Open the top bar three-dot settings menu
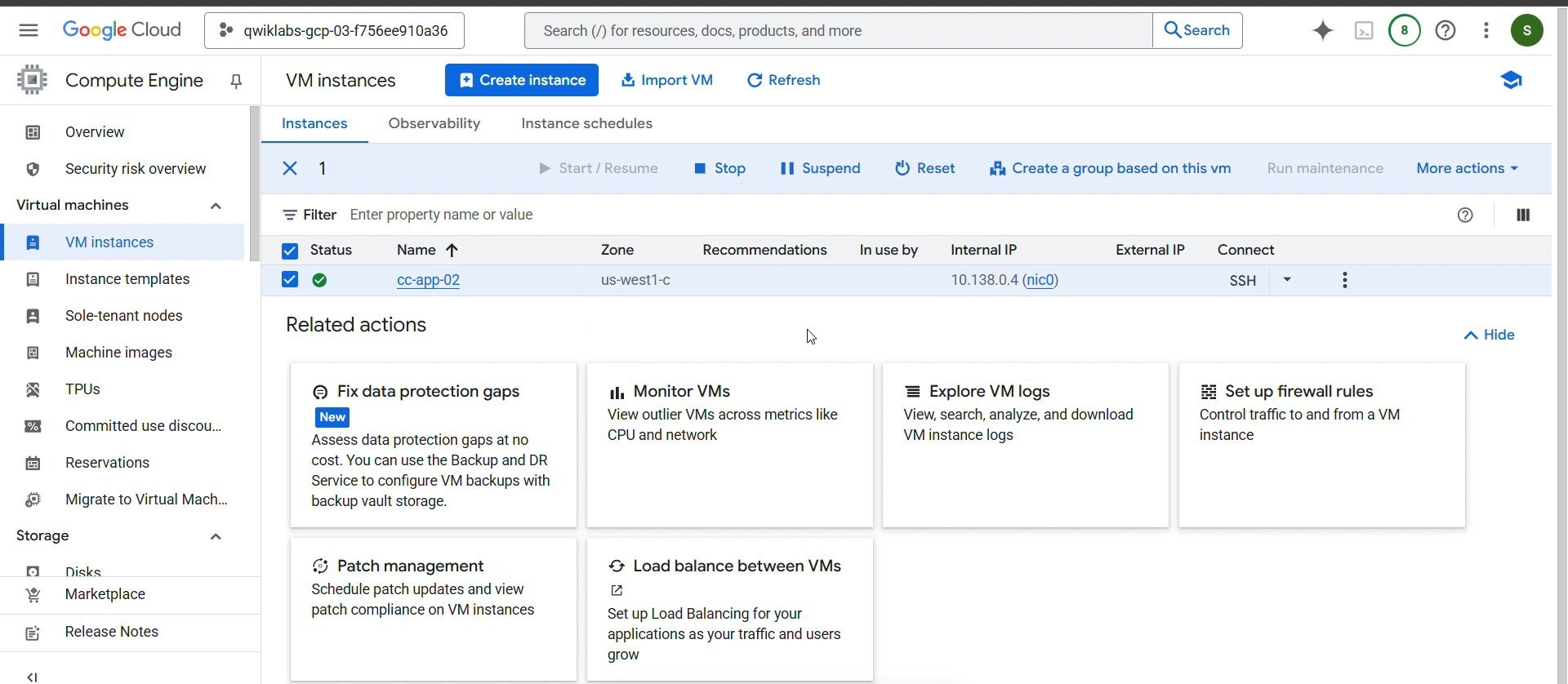Viewport: 1568px width, 684px height. [1486, 30]
